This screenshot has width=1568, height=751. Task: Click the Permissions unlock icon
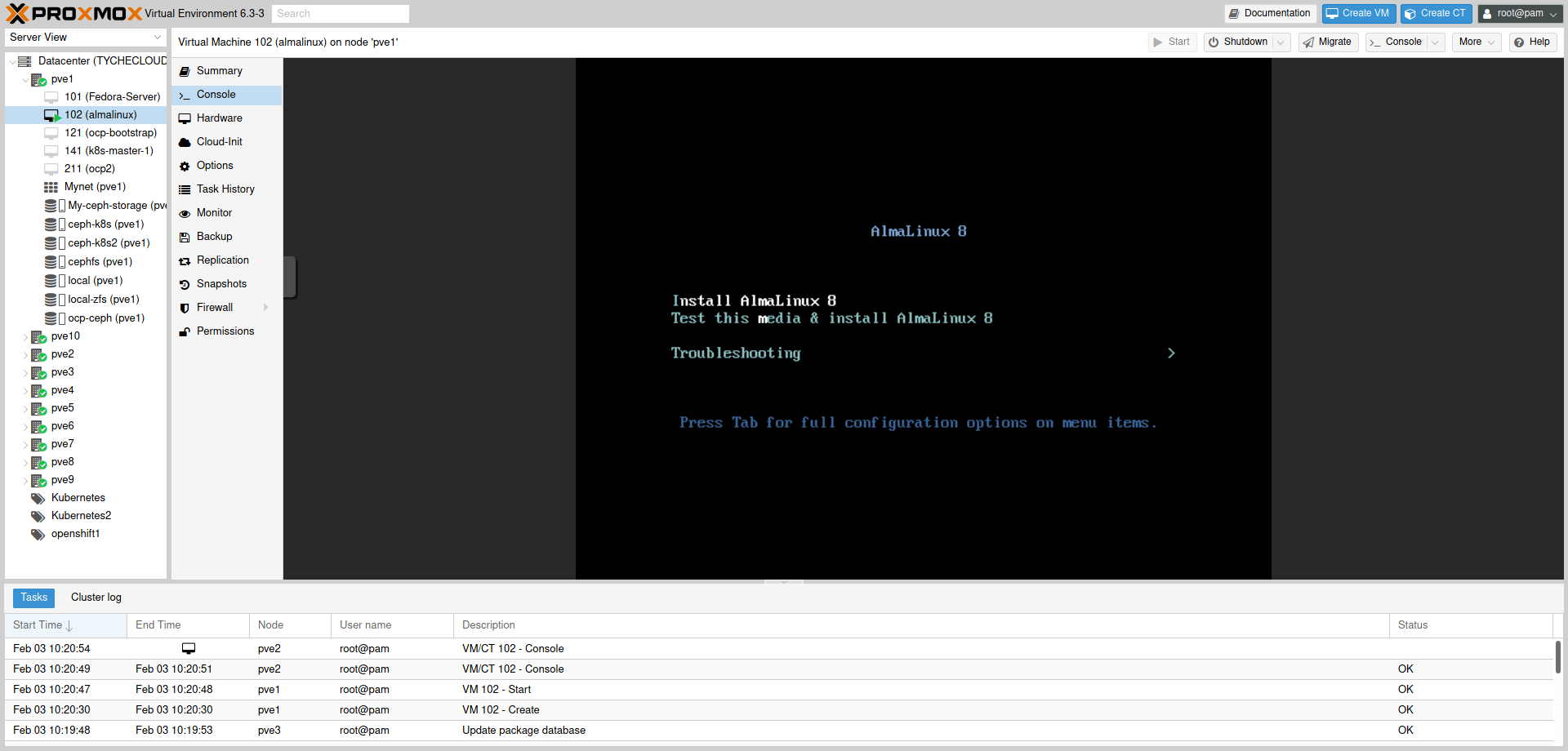[185, 331]
